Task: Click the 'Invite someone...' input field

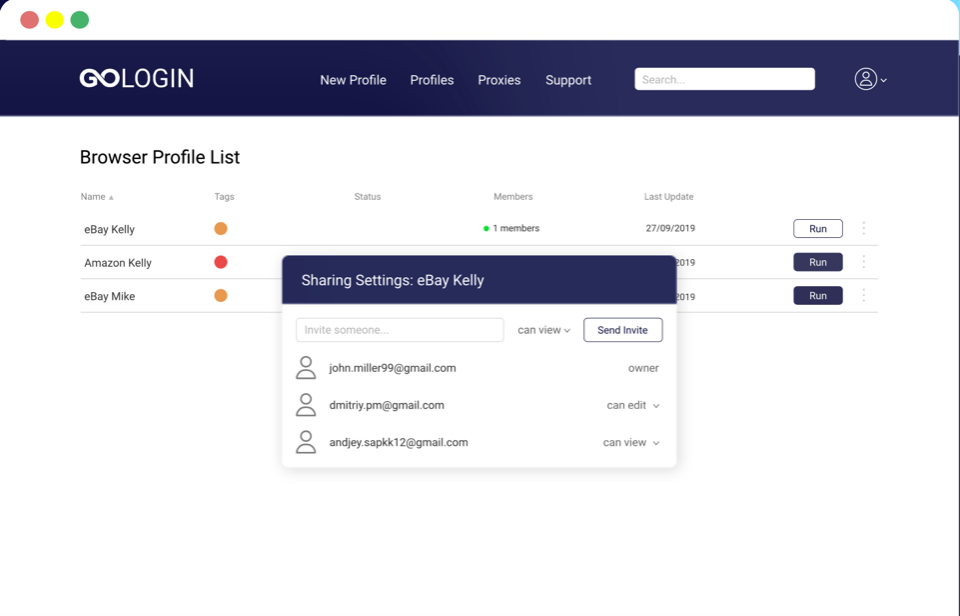Action: (x=400, y=330)
